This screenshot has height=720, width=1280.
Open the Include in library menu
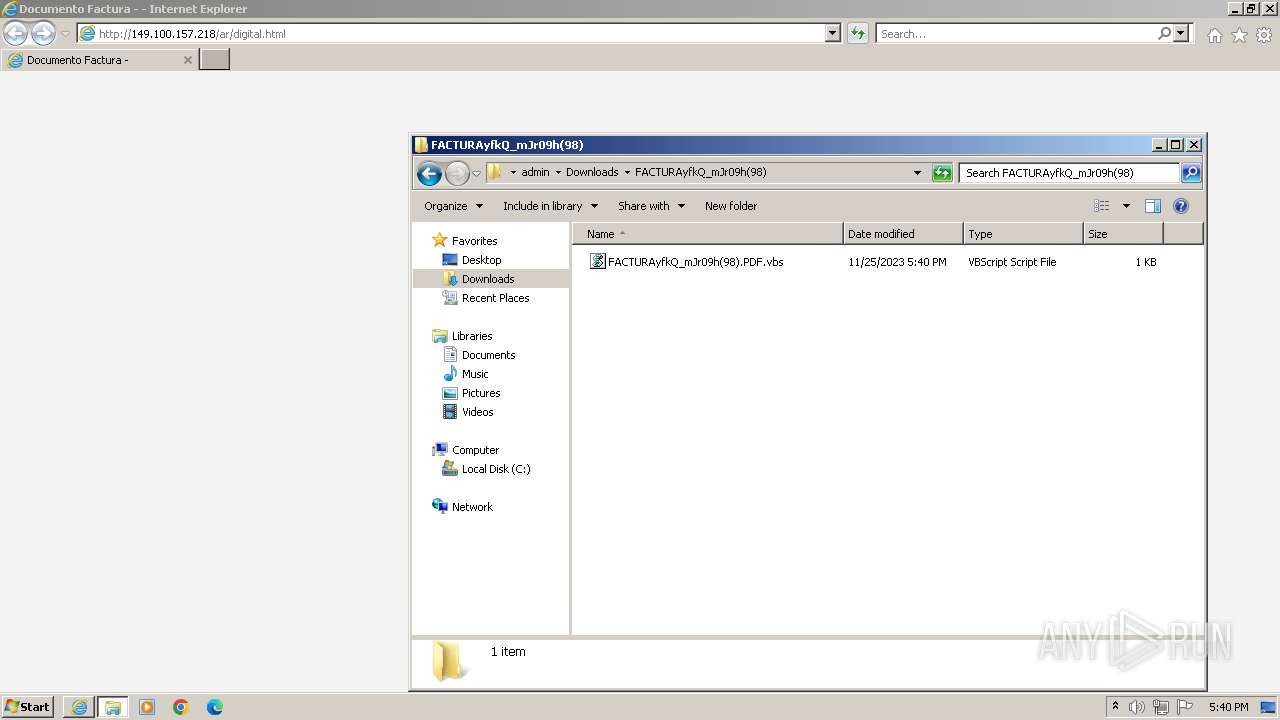(x=550, y=206)
